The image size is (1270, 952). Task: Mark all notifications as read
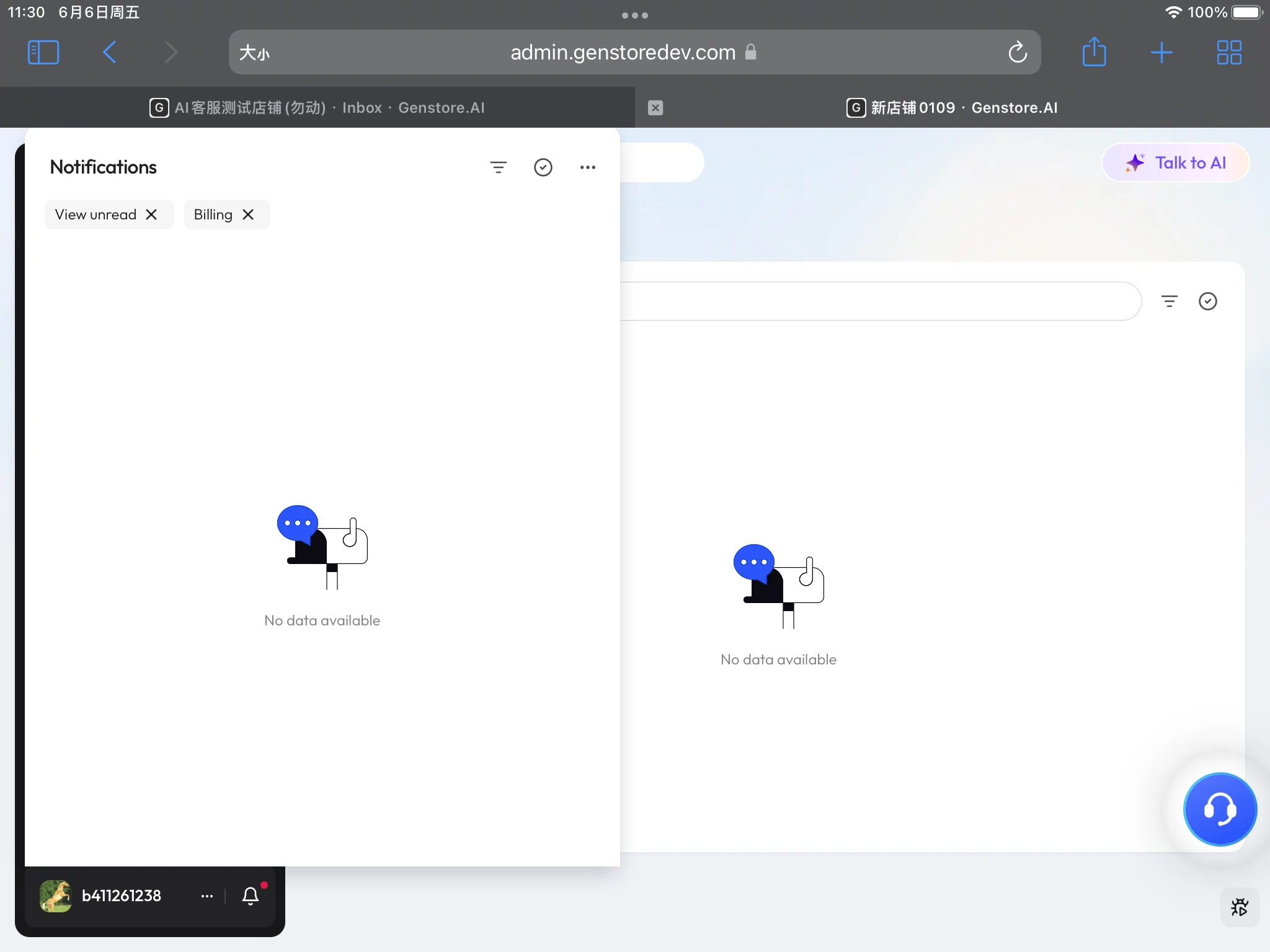pyautogui.click(x=543, y=167)
